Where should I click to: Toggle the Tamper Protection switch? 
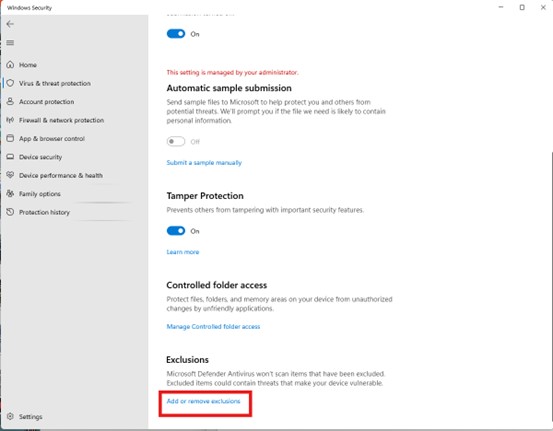pos(176,231)
